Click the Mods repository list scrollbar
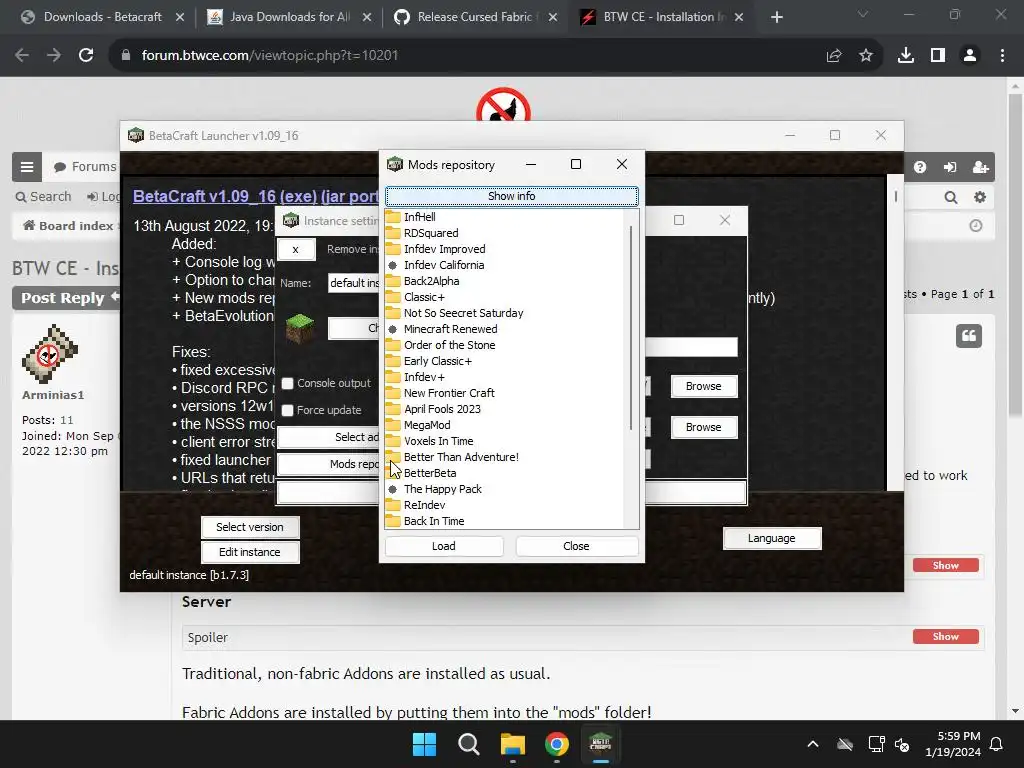 pos(631,327)
